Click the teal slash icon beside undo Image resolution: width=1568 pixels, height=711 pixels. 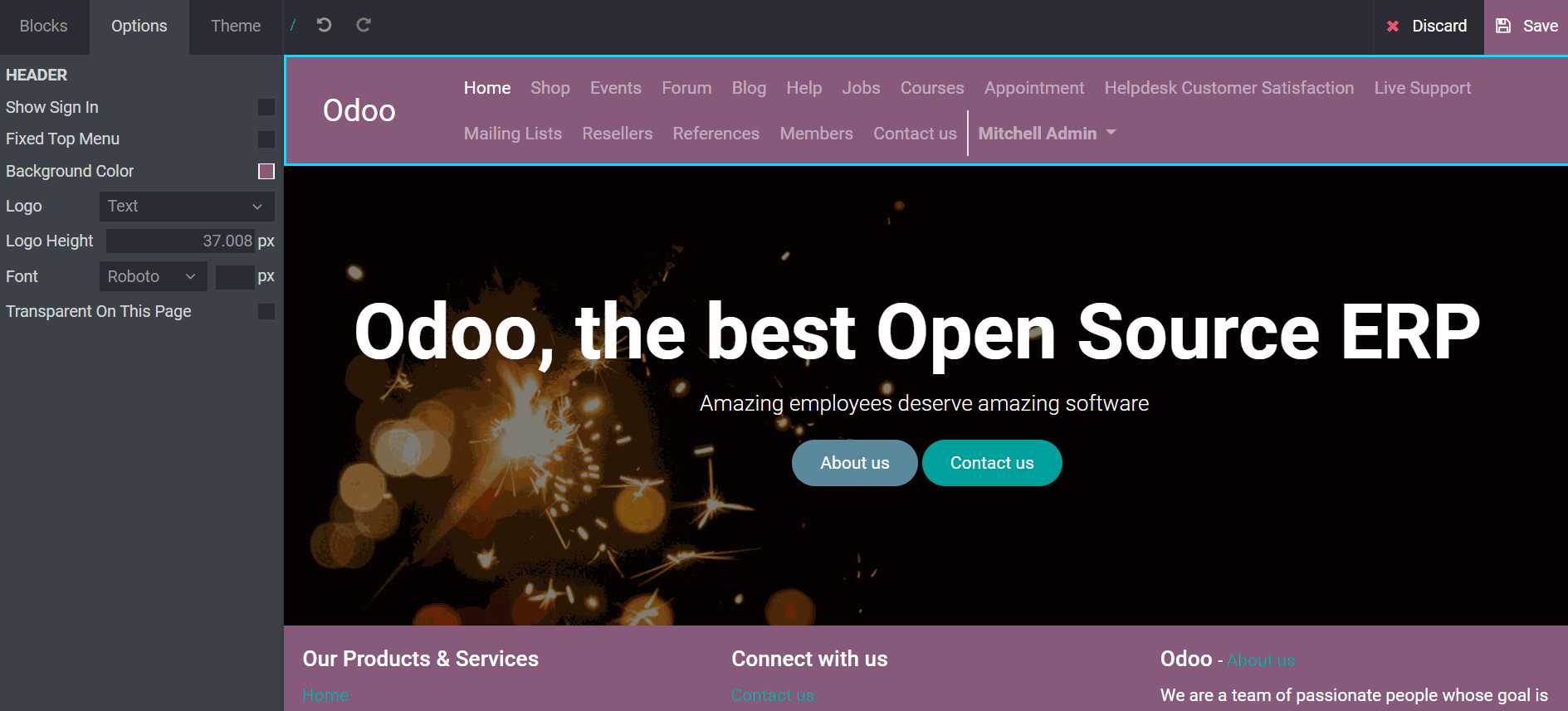click(x=293, y=26)
